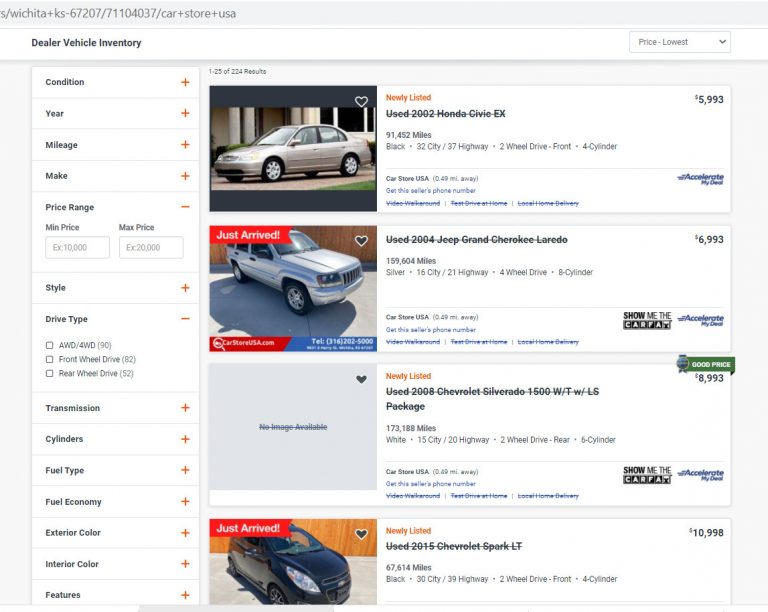Screen dimensions: 768x612
Task: Click Video Walkaround on Silverado listing
Action: 413,496
